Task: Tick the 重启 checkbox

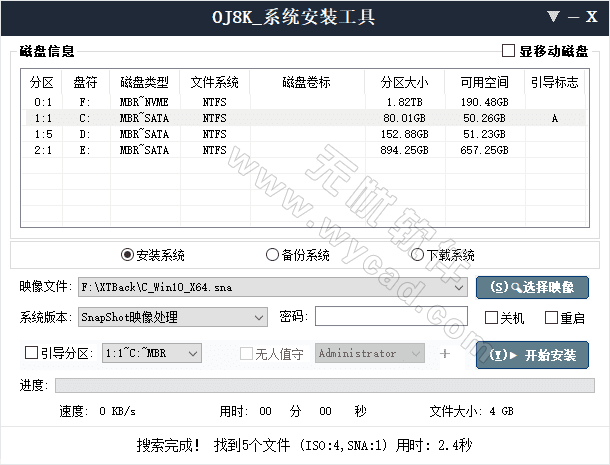Action: click(x=551, y=318)
